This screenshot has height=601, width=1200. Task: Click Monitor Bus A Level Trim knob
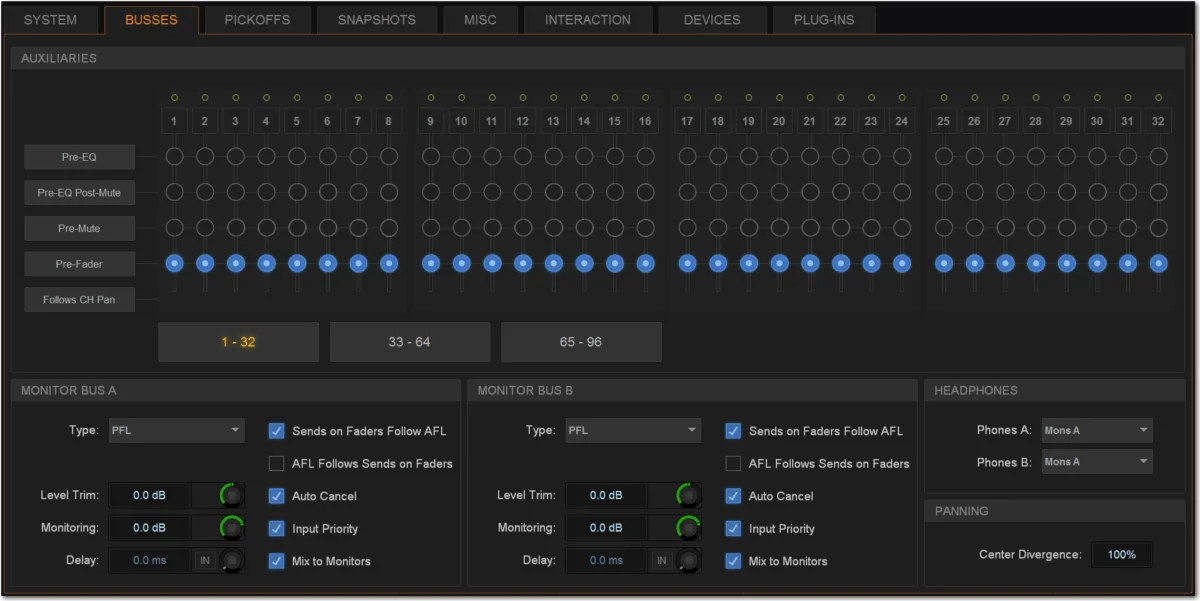coord(232,495)
